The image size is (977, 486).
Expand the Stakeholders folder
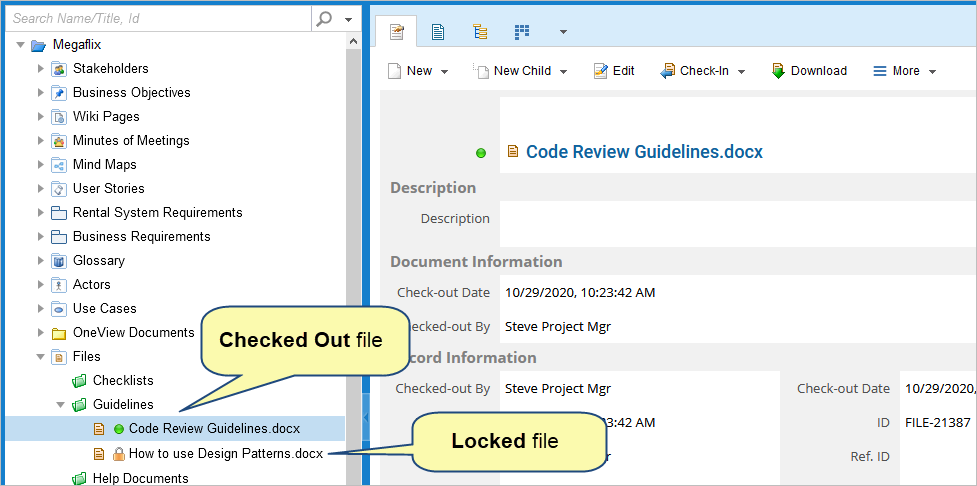coord(41,69)
